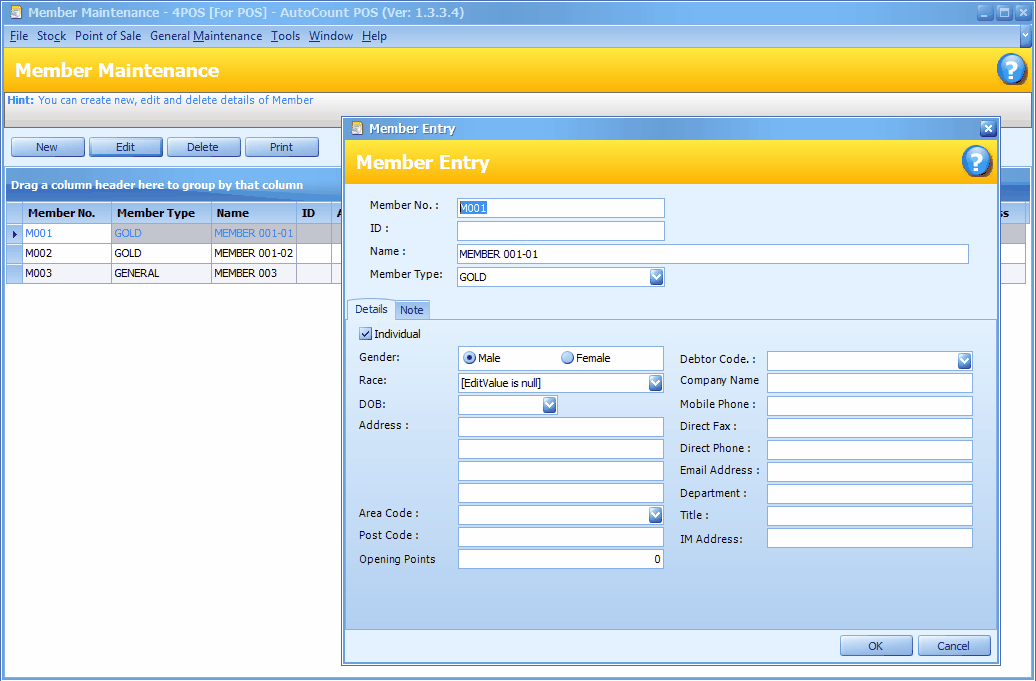Open the Stock menu

[x=52, y=36]
